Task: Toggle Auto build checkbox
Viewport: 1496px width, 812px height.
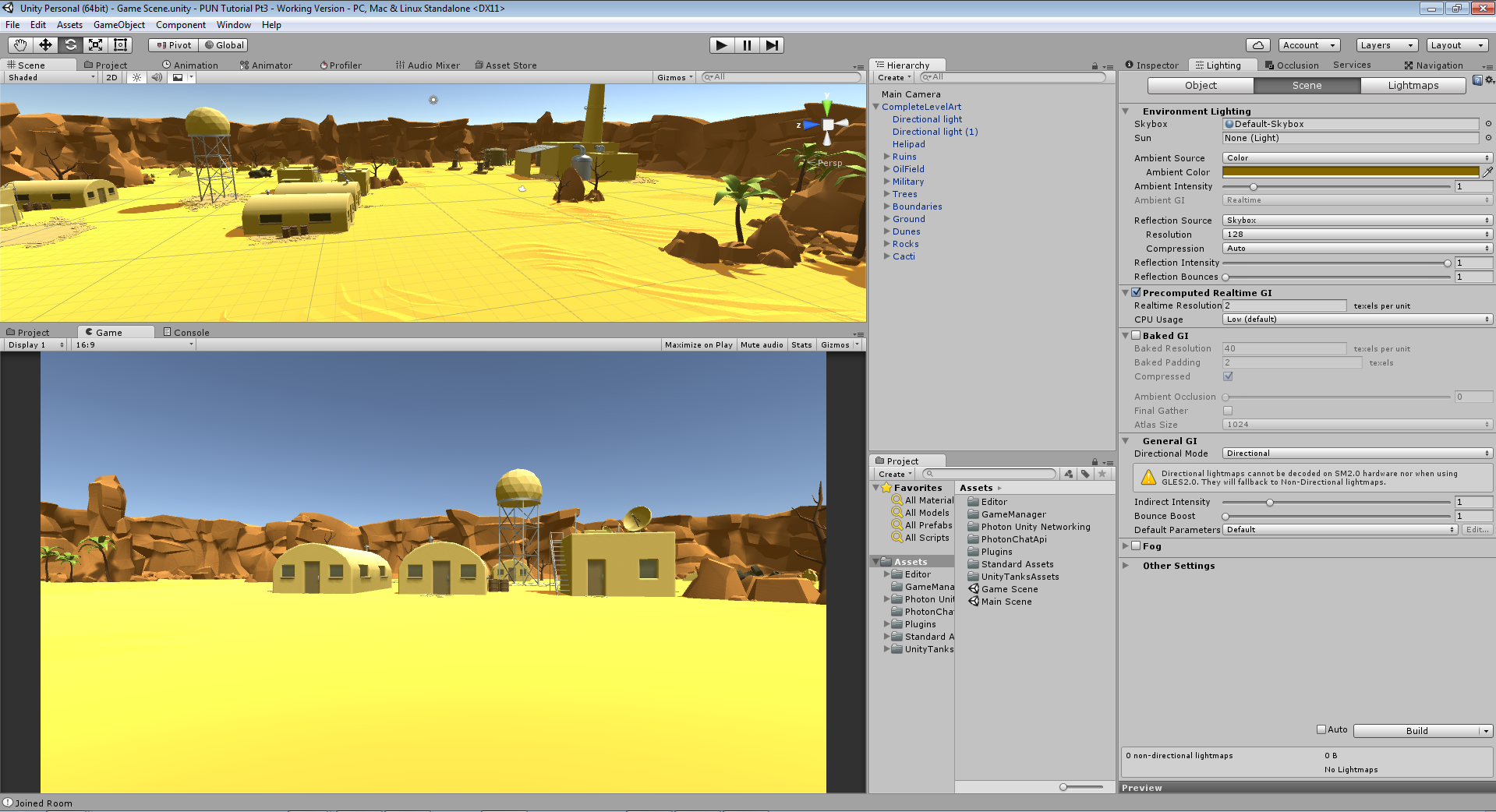Action: (x=1321, y=729)
